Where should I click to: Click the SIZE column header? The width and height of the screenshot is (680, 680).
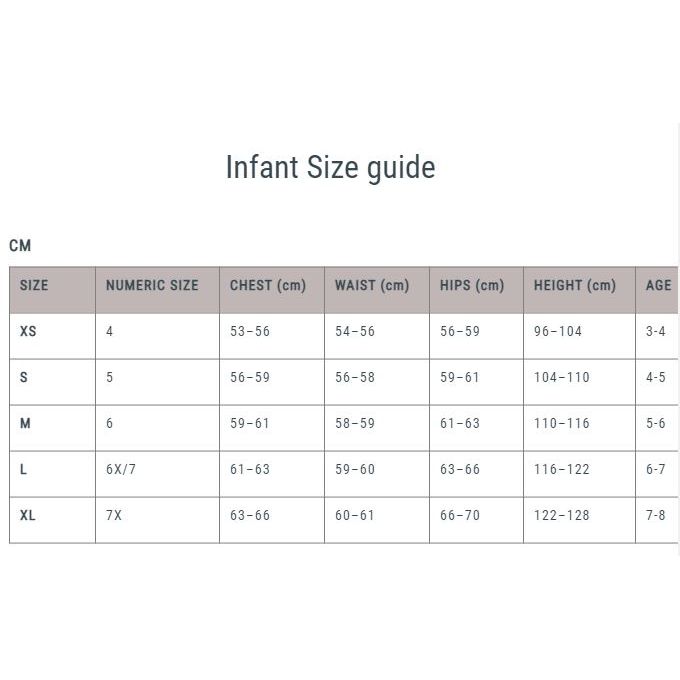(34, 286)
